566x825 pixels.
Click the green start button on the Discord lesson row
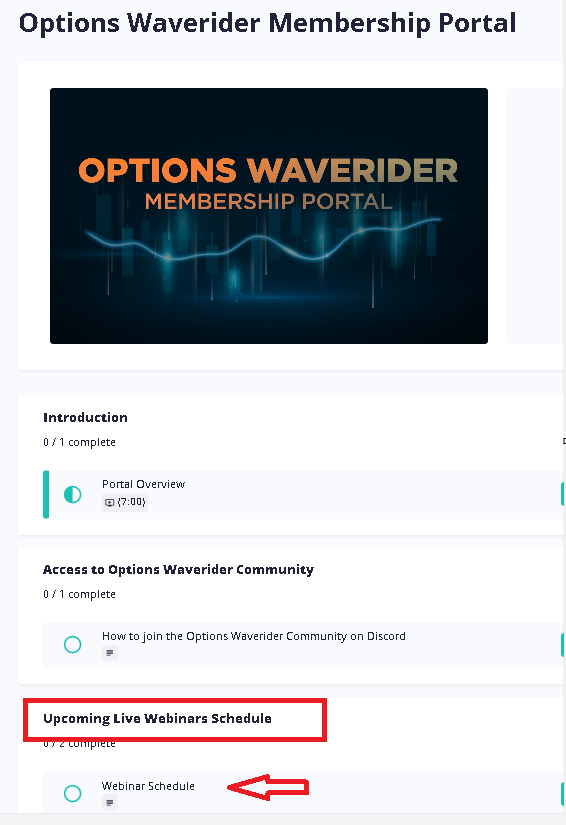pos(563,645)
